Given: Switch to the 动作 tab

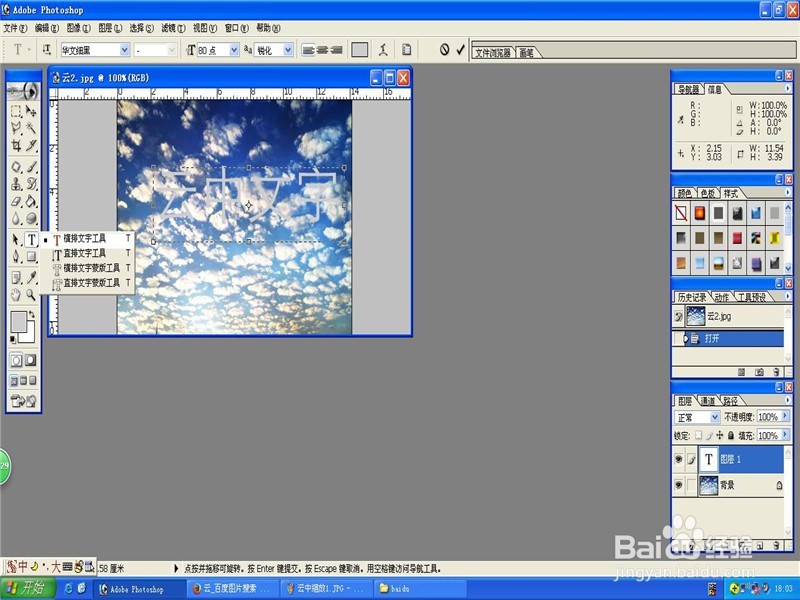Looking at the screenshot, I should click(x=721, y=297).
